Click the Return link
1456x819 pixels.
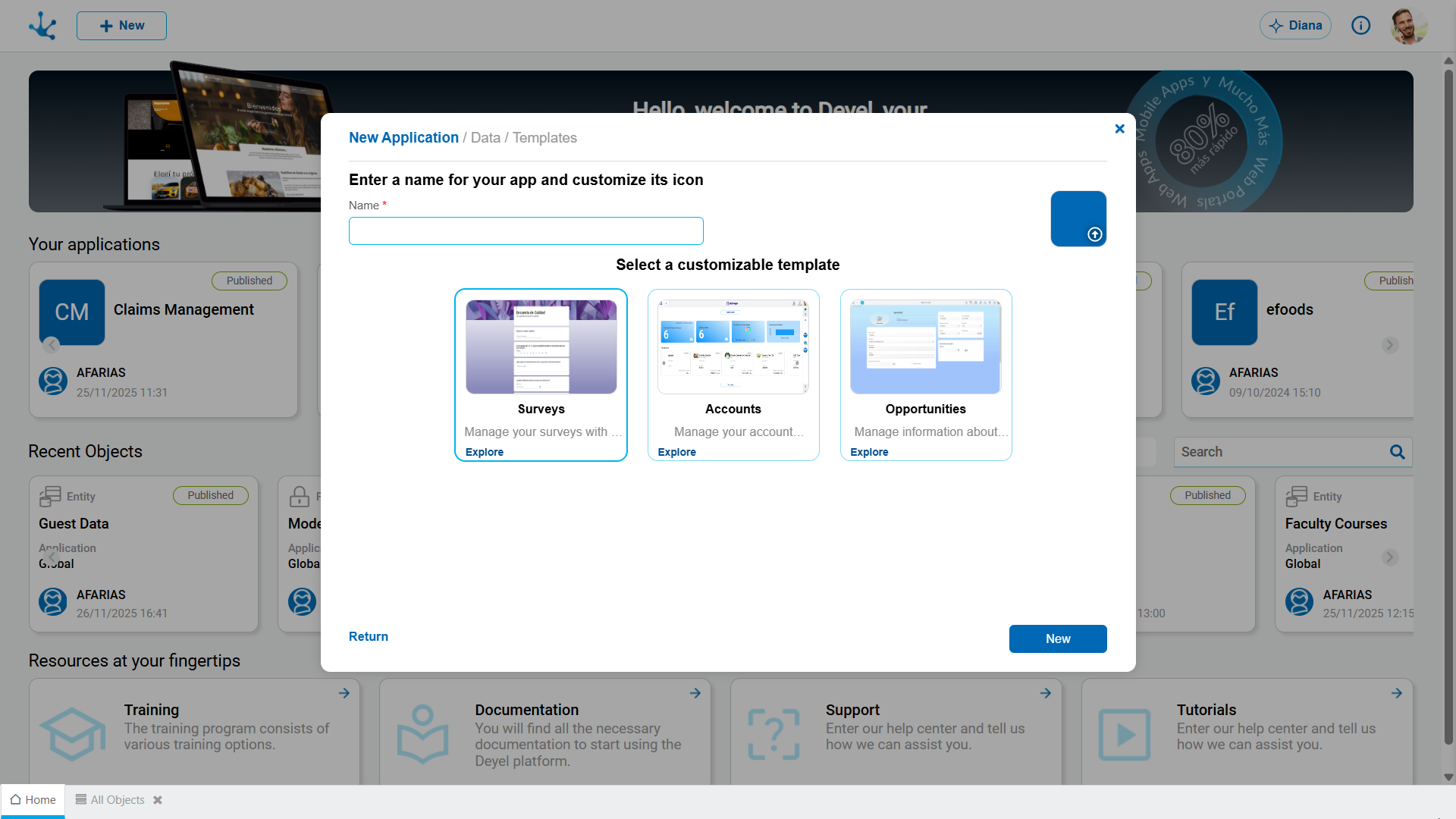[x=369, y=637]
